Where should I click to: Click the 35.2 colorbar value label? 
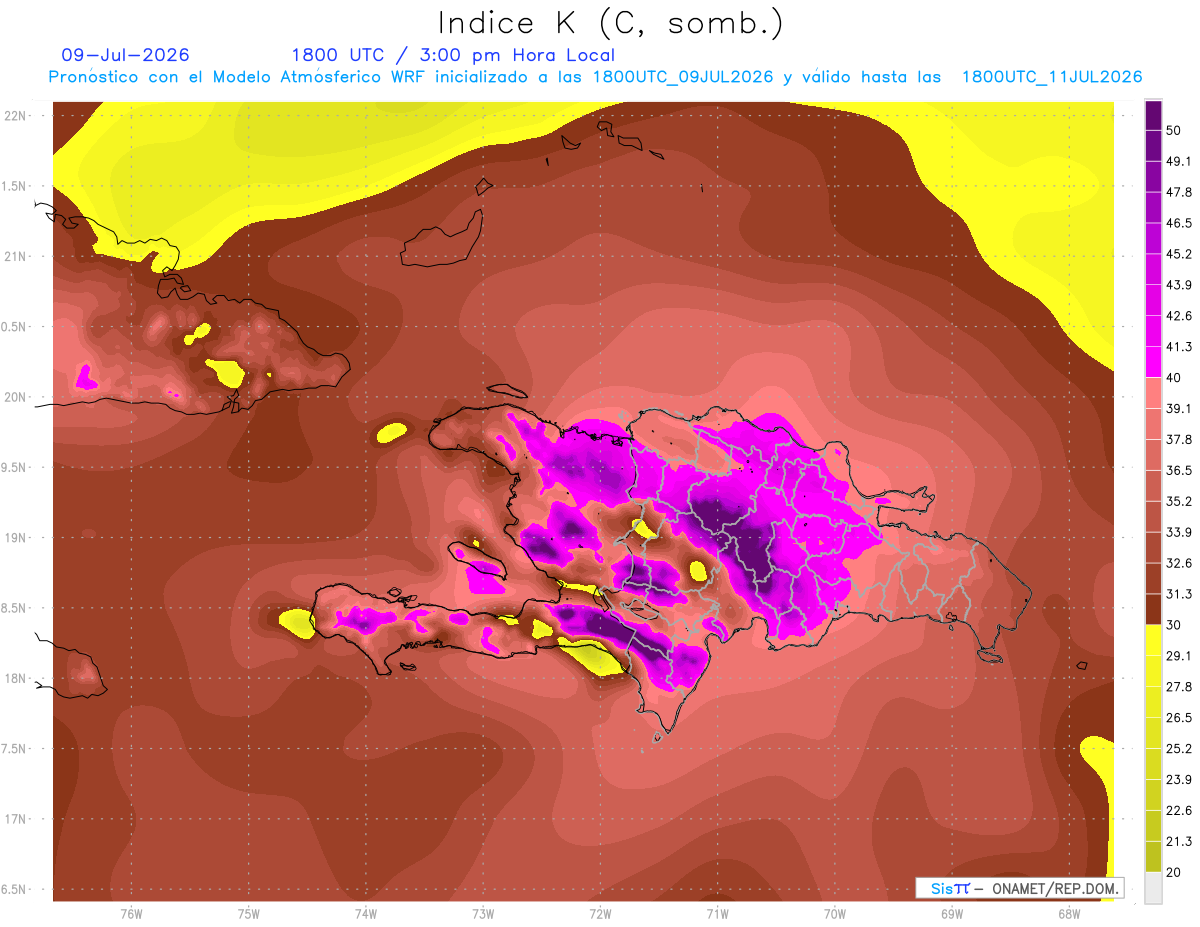point(1180,501)
